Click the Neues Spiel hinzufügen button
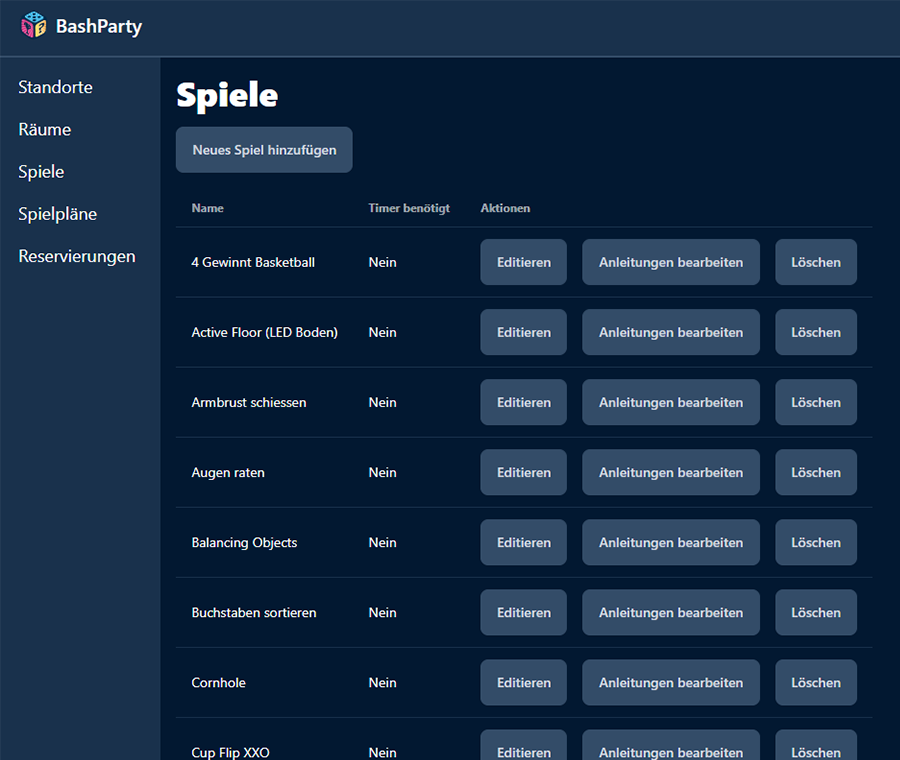The height and width of the screenshot is (760, 900). point(264,150)
